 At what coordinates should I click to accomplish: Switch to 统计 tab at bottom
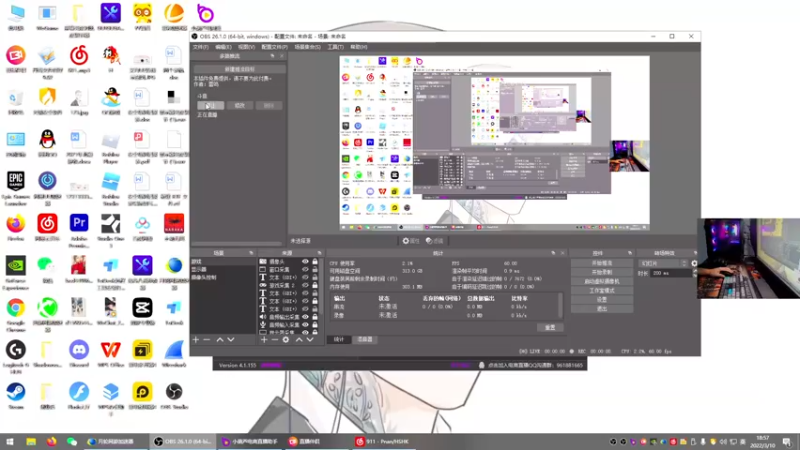coord(339,339)
